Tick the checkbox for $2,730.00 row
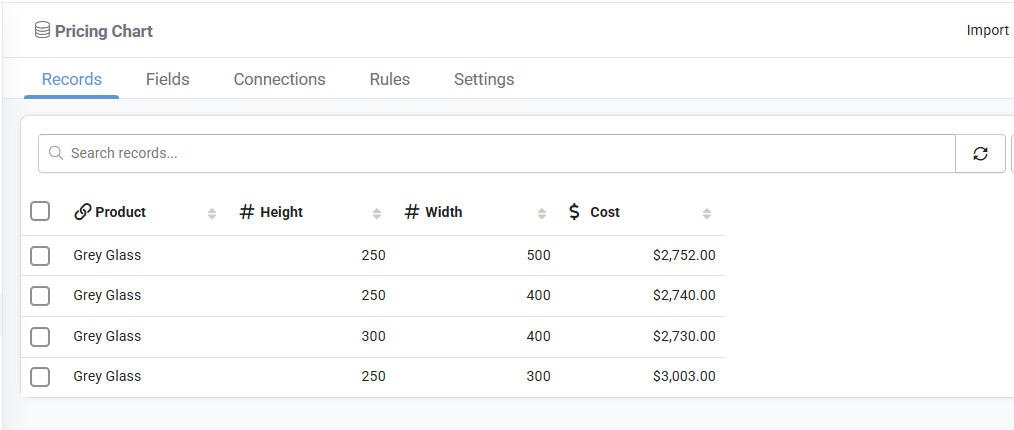This screenshot has width=1014, height=430. pos(40,336)
